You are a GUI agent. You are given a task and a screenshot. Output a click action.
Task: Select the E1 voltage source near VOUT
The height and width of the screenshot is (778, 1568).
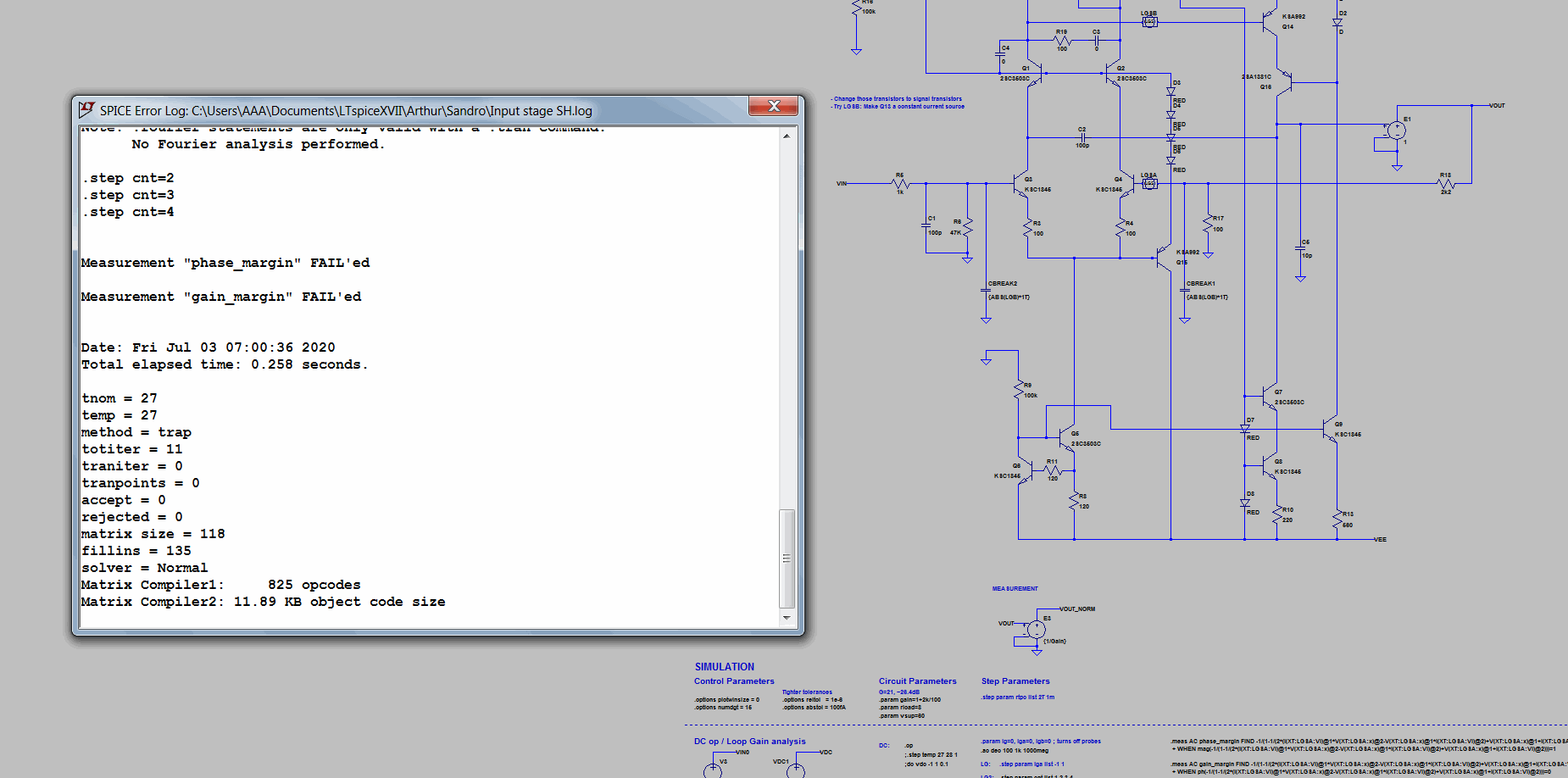pyautogui.click(x=1396, y=130)
